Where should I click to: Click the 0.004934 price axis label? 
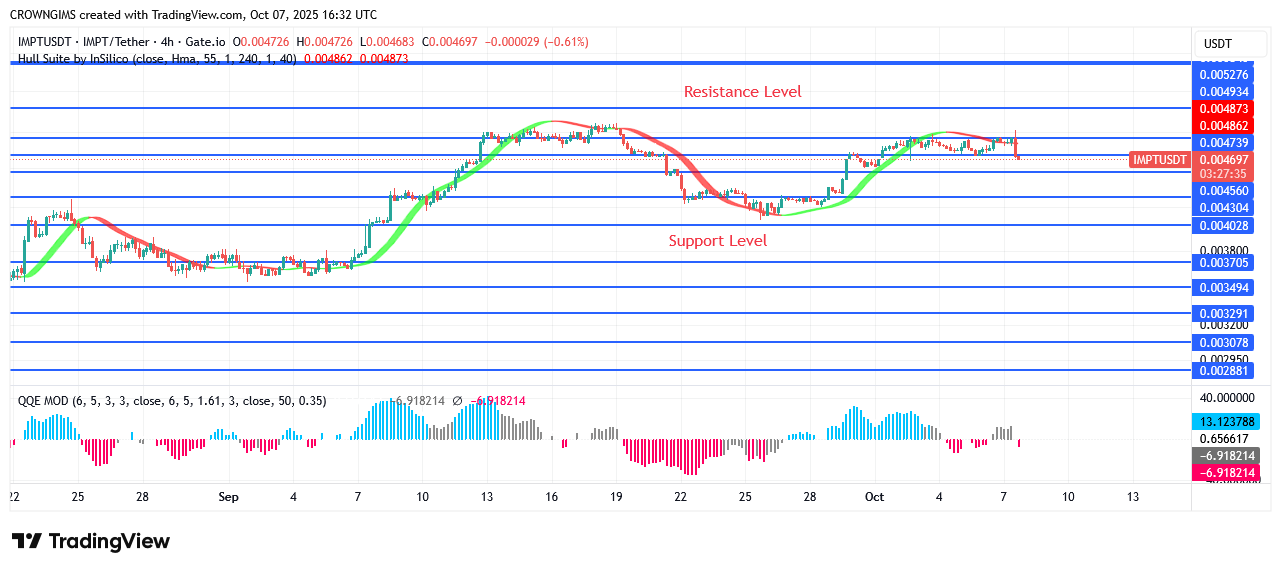click(x=1225, y=92)
